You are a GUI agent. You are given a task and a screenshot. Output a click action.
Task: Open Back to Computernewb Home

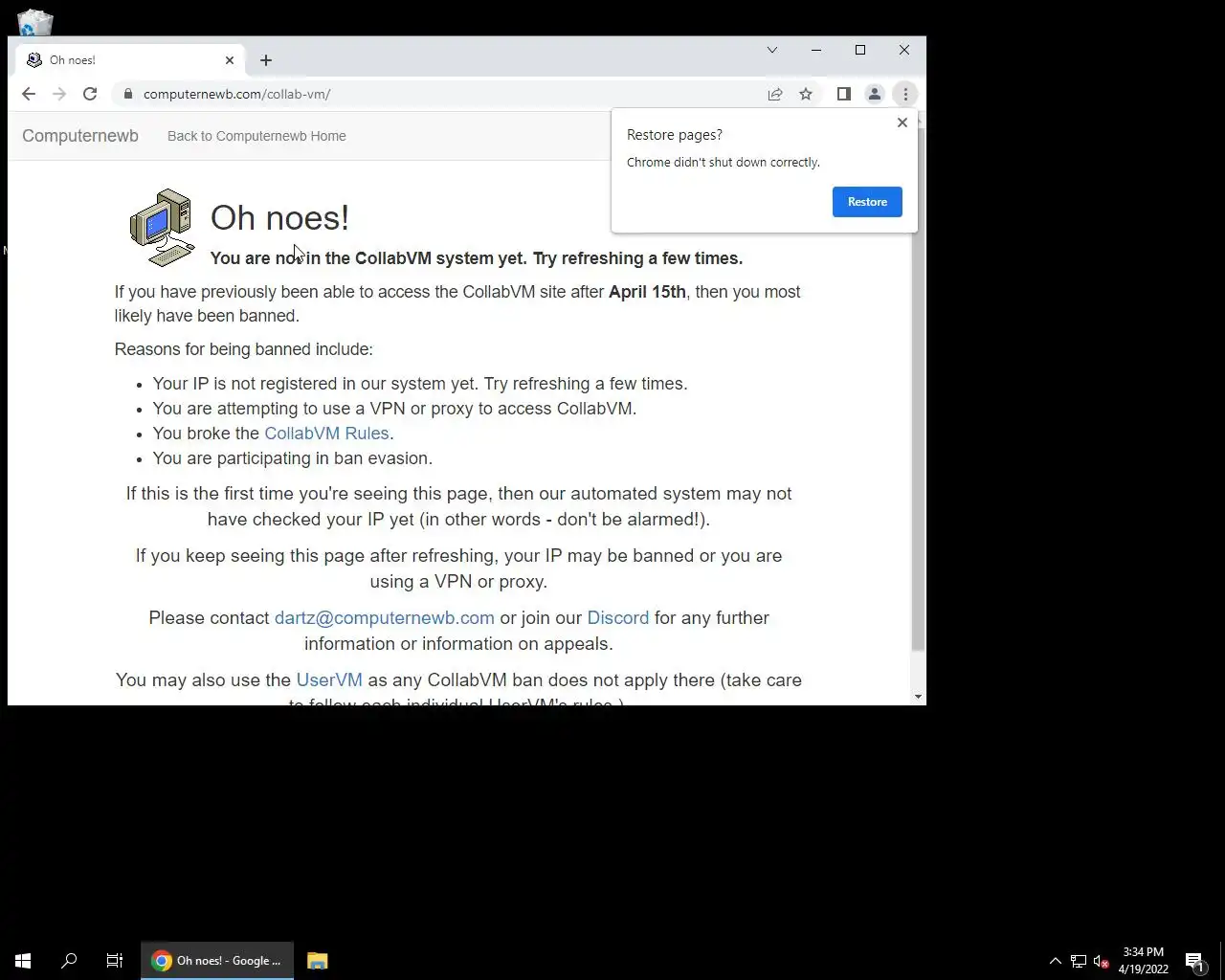tap(256, 136)
